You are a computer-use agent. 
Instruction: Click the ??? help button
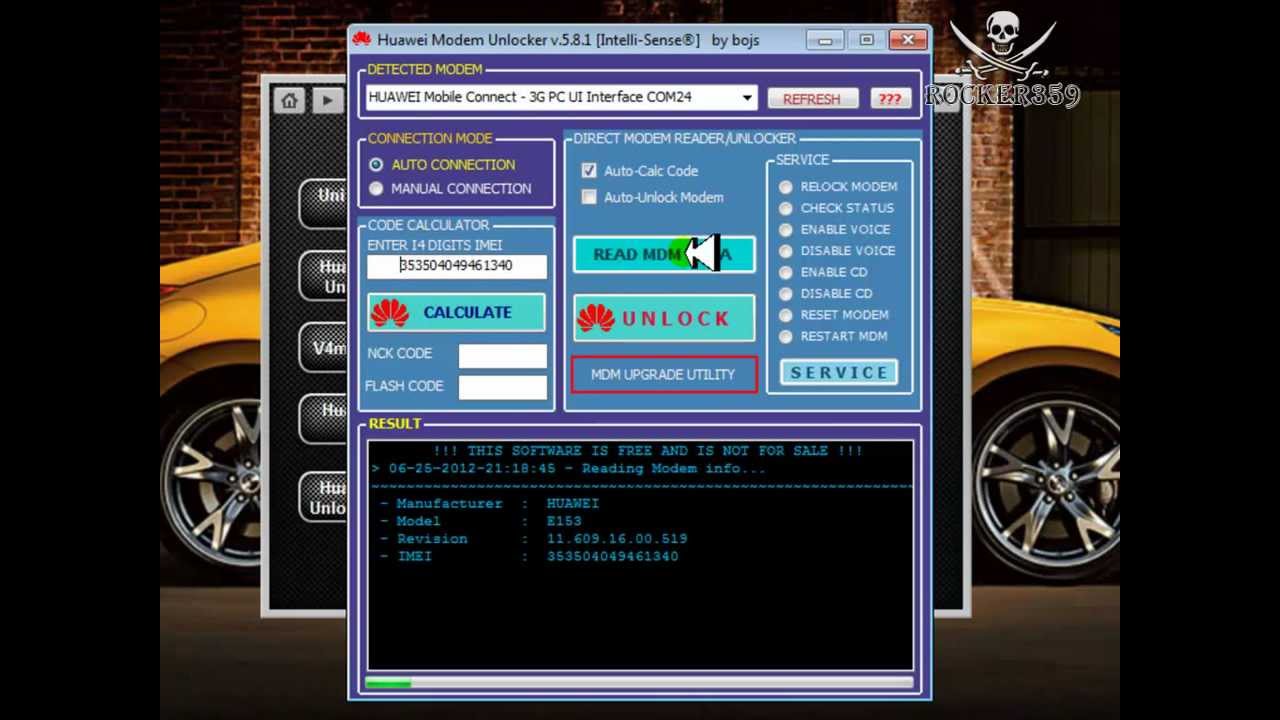click(889, 99)
